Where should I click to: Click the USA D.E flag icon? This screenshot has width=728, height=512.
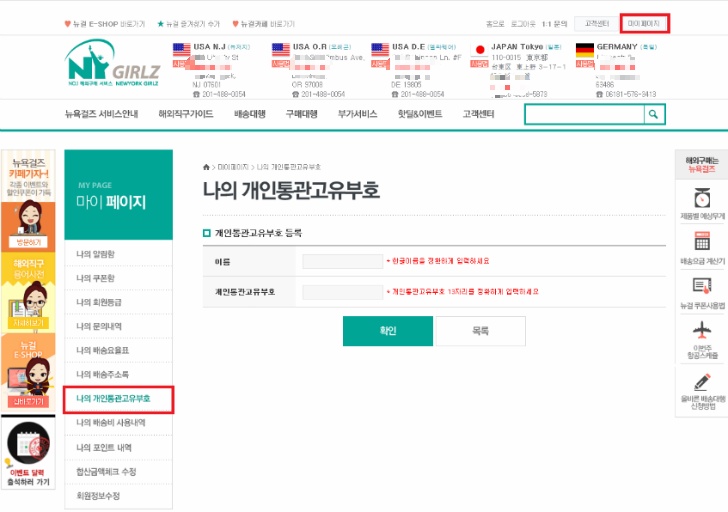pos(380,49)
